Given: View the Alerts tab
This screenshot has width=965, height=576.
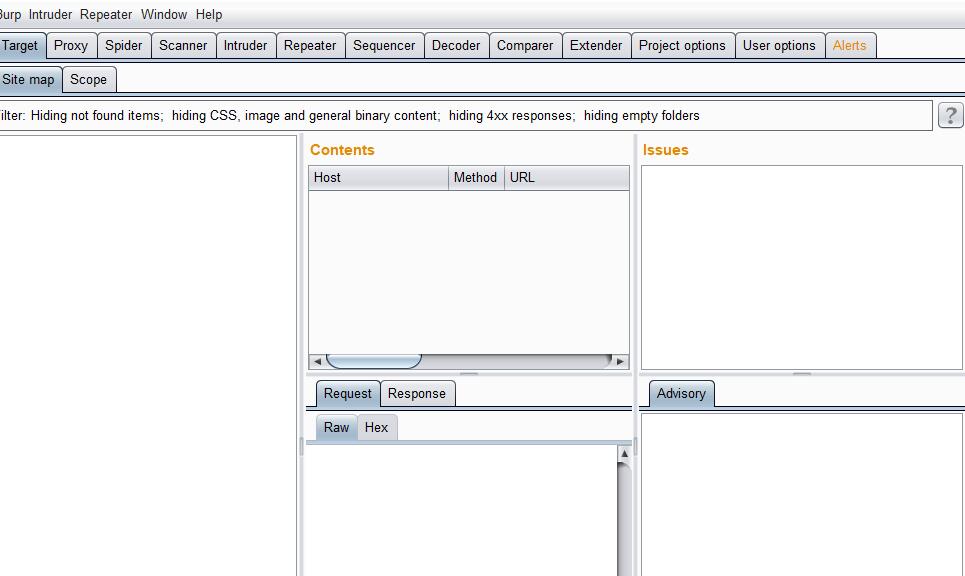Looking at the screenshot, I should click(850, 46).
